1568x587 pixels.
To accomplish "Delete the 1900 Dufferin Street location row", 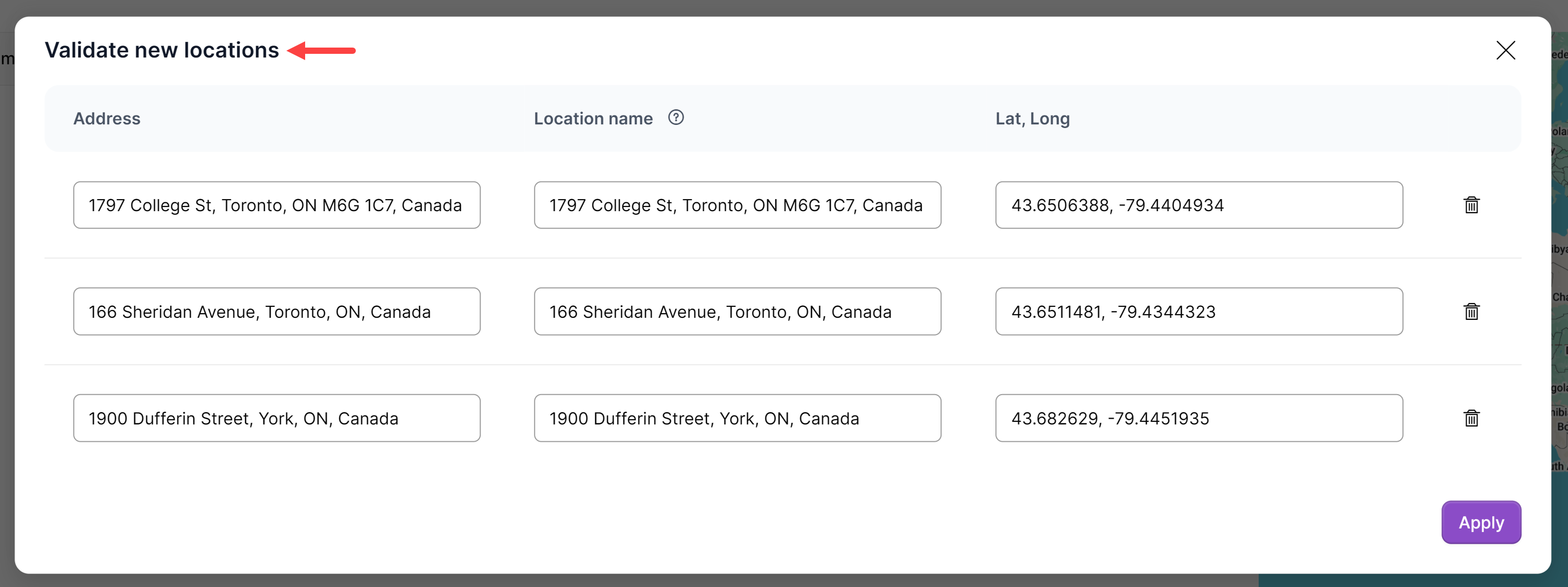I will [x=1471, y=418].
